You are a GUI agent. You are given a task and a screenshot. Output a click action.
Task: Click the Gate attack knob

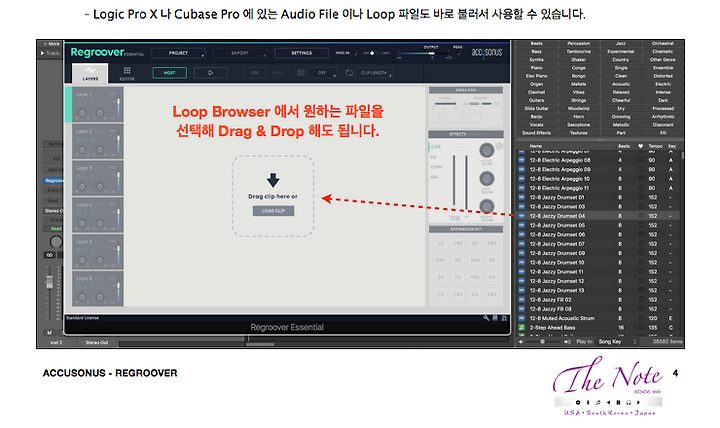coord(486,150)
